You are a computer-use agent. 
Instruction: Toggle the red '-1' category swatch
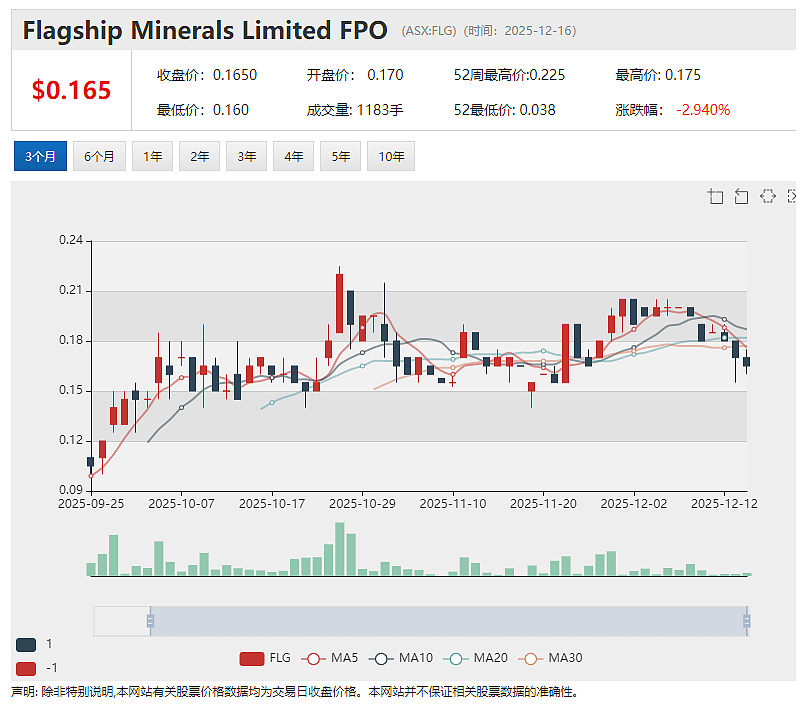[26, 668]
